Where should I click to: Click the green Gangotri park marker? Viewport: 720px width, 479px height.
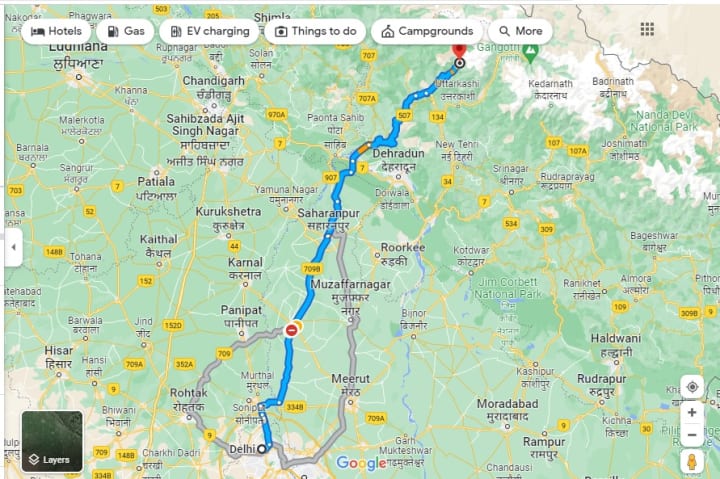[x=530, y=53]
